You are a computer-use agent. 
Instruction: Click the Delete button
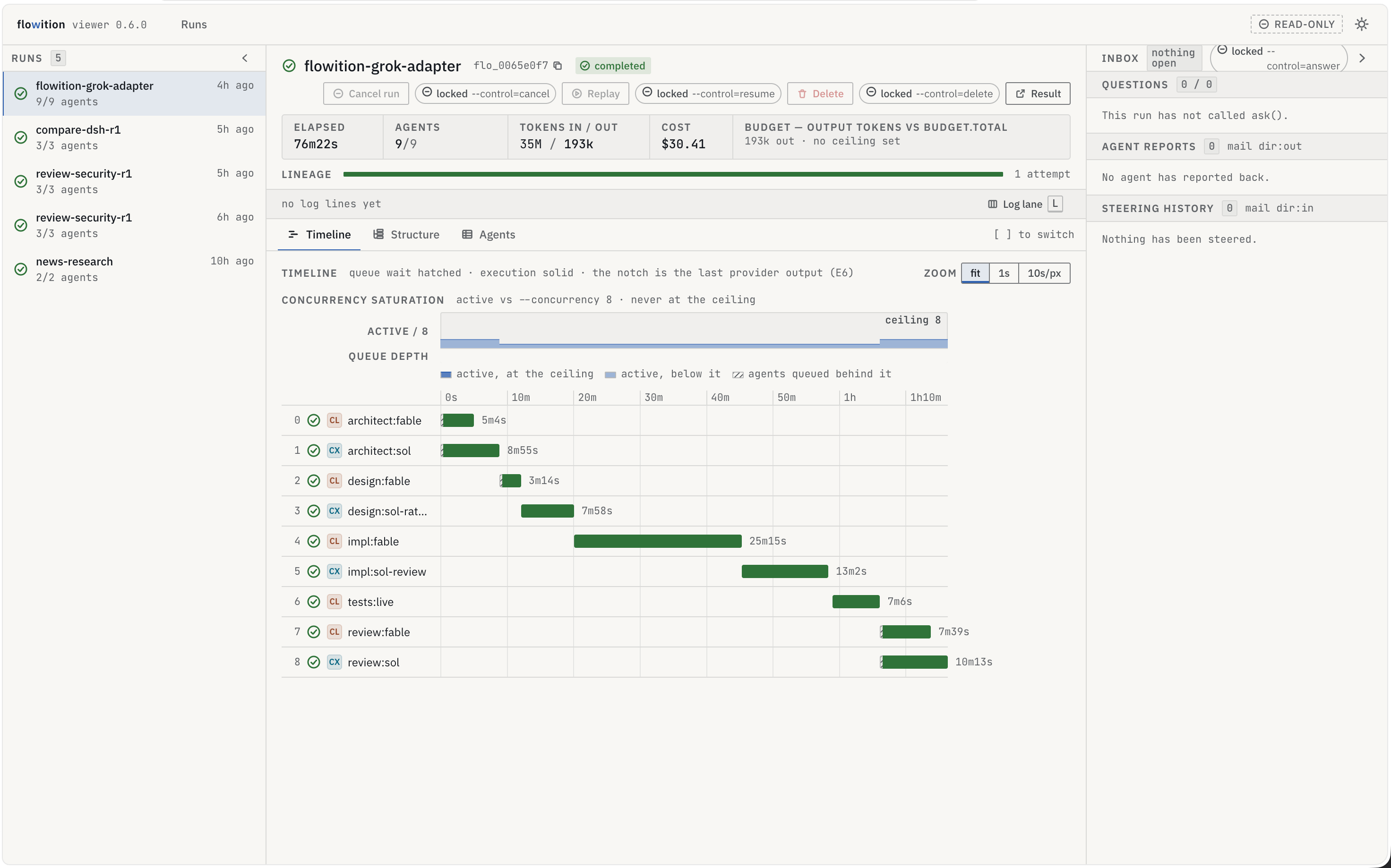820,94
